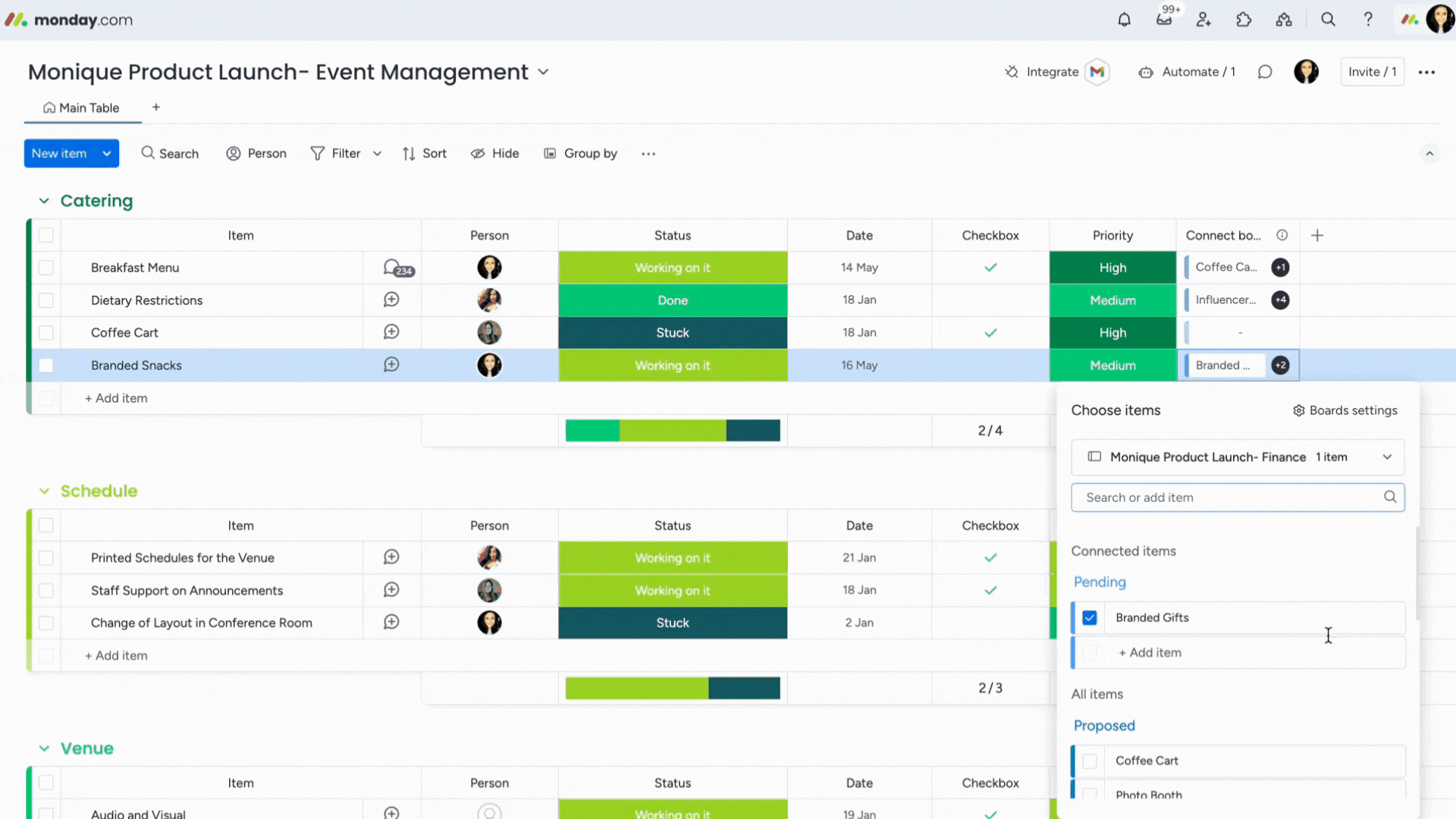Viewport: 1456px width, 819px height.
Task: Select the Branded Snacks row checkbox
Action: [x=46, y=366]
